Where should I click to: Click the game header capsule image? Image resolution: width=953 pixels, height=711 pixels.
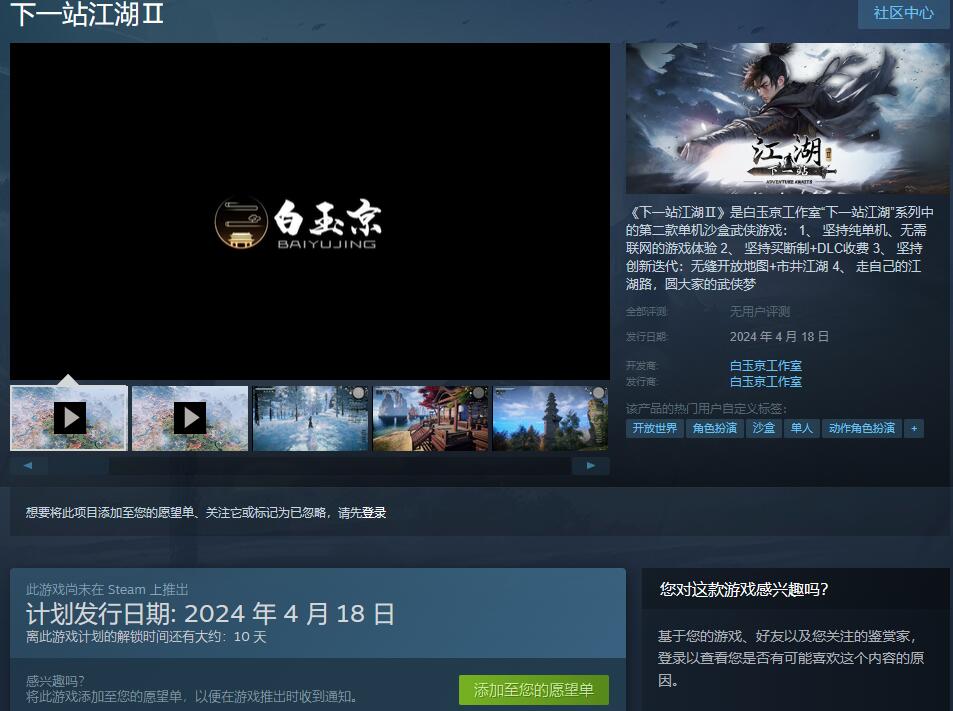tap(788, 118)
